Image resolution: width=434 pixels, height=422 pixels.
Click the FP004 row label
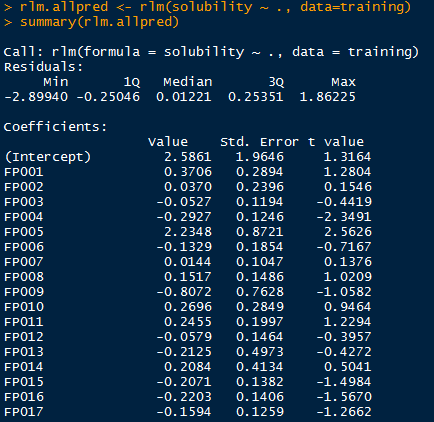[24, 217]
